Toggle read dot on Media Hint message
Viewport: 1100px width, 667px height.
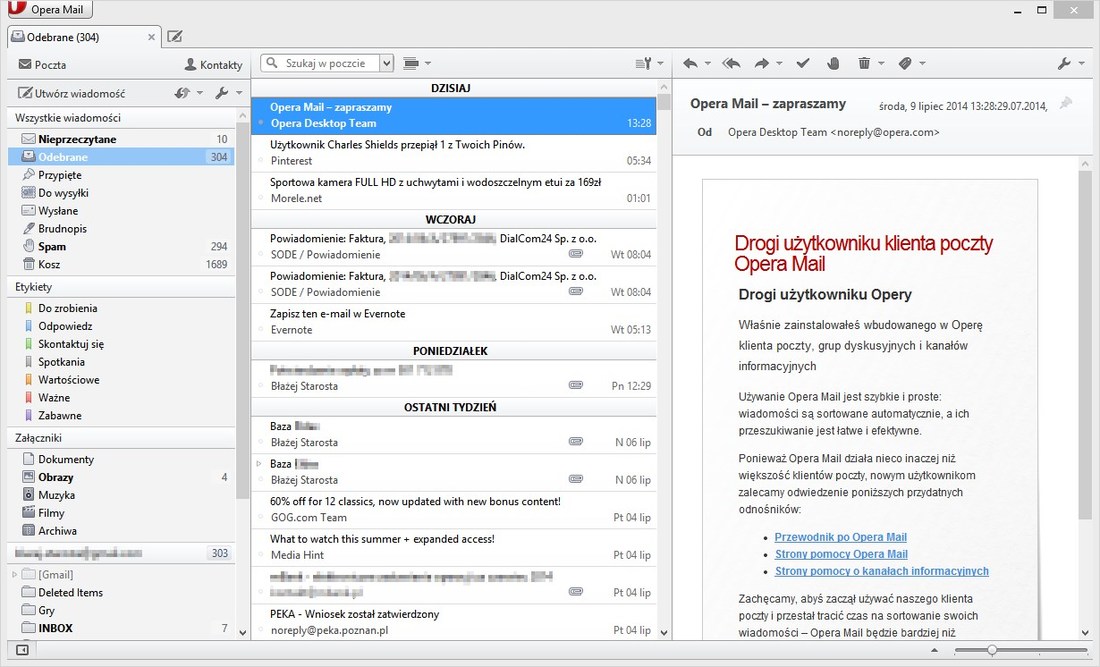click(x=261, y=555)
